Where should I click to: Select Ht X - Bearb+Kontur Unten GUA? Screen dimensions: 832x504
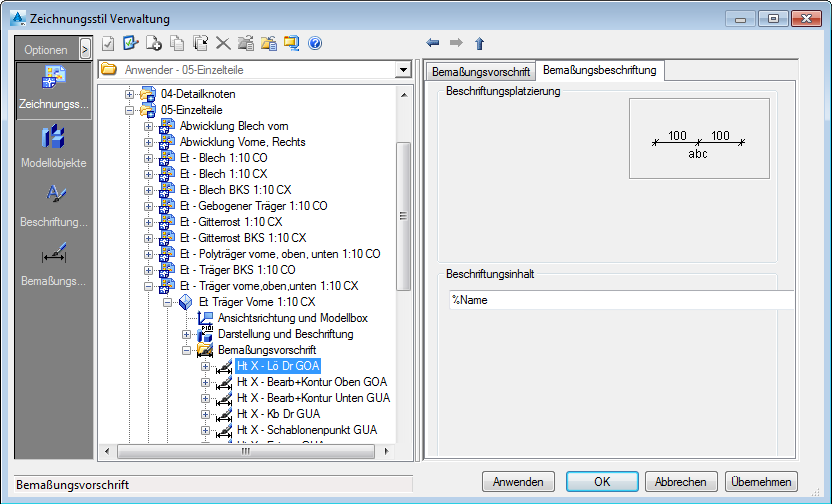313,398
